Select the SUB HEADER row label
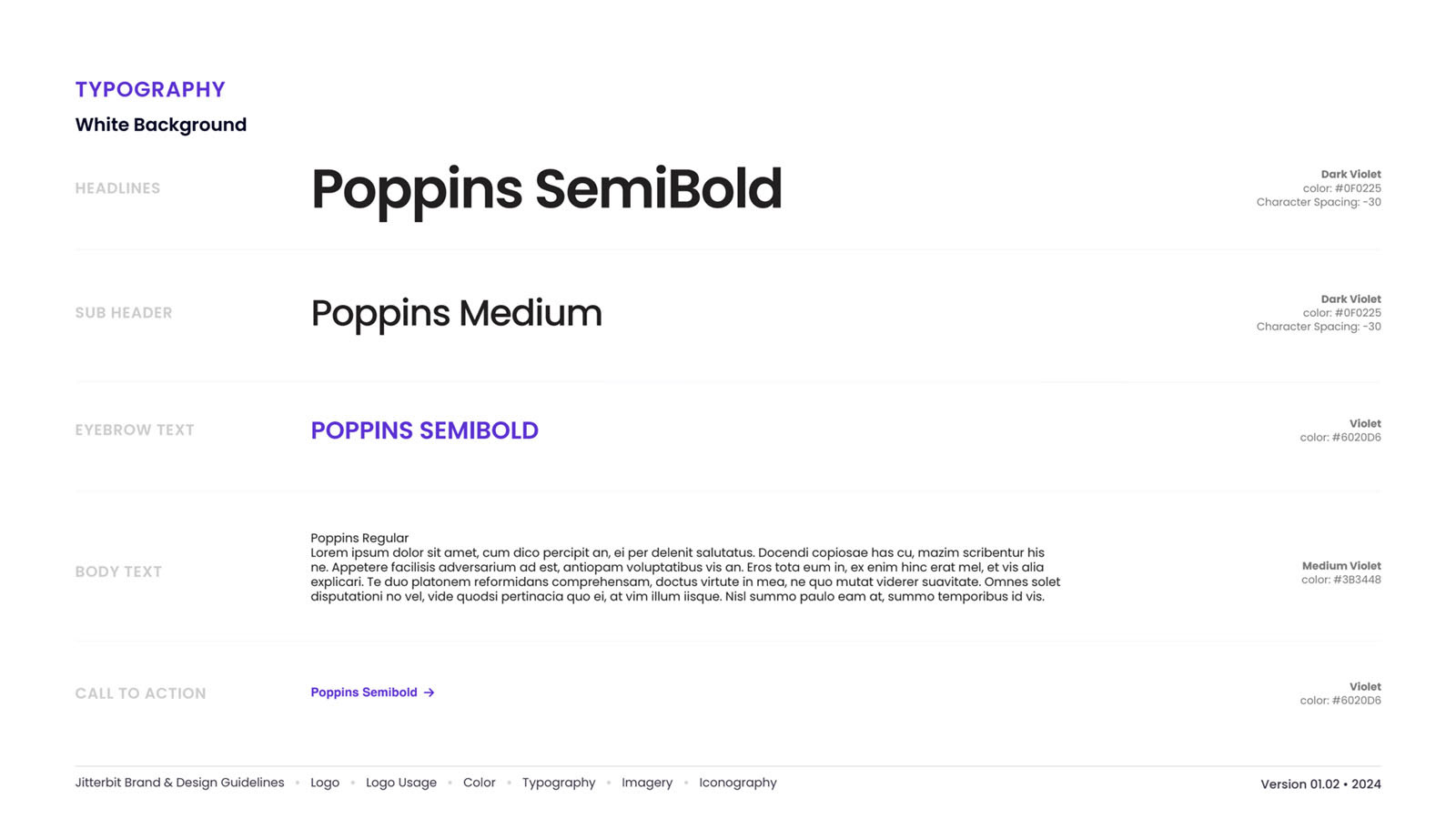1456x819 pixels. [x=124, y=313]
